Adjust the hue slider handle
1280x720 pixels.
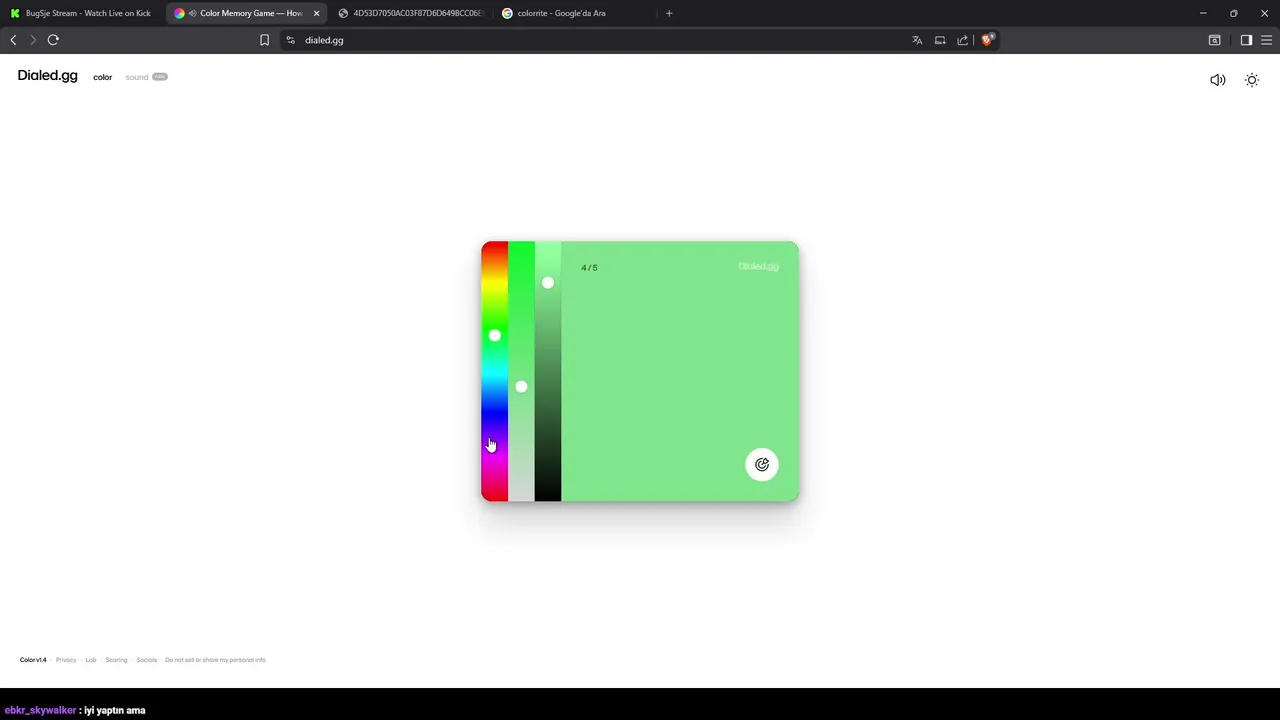(x=494, y=335)
